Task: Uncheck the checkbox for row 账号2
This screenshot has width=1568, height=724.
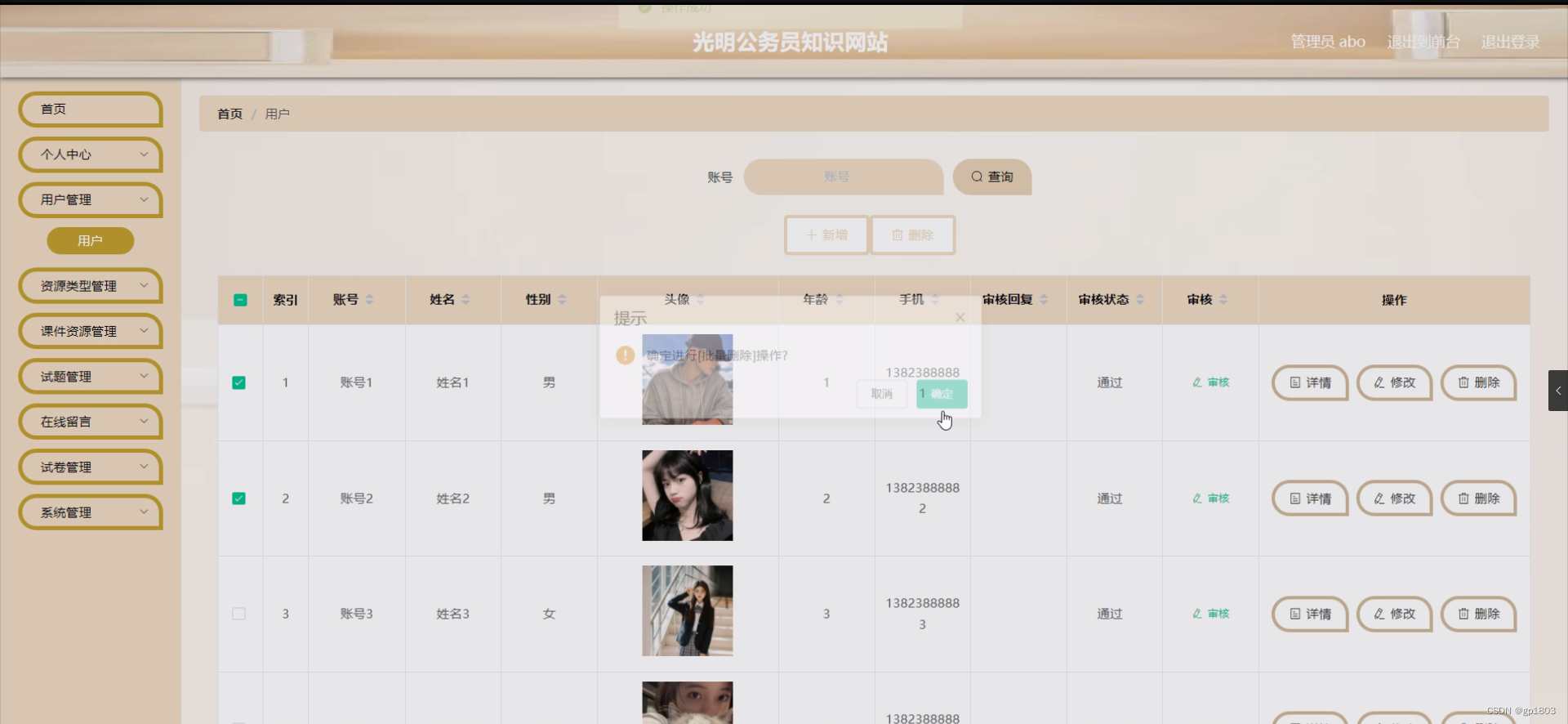Action: tap(238, 498)
